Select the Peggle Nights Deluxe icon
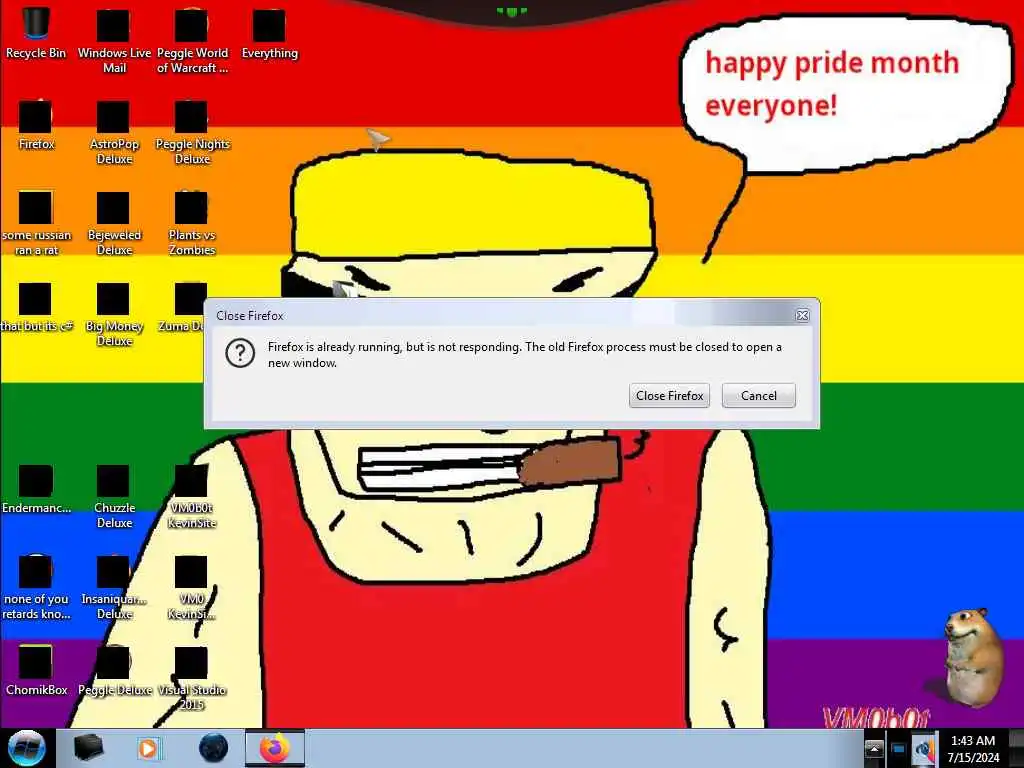This screenshot has height=768, width=1024. (192, 132)
